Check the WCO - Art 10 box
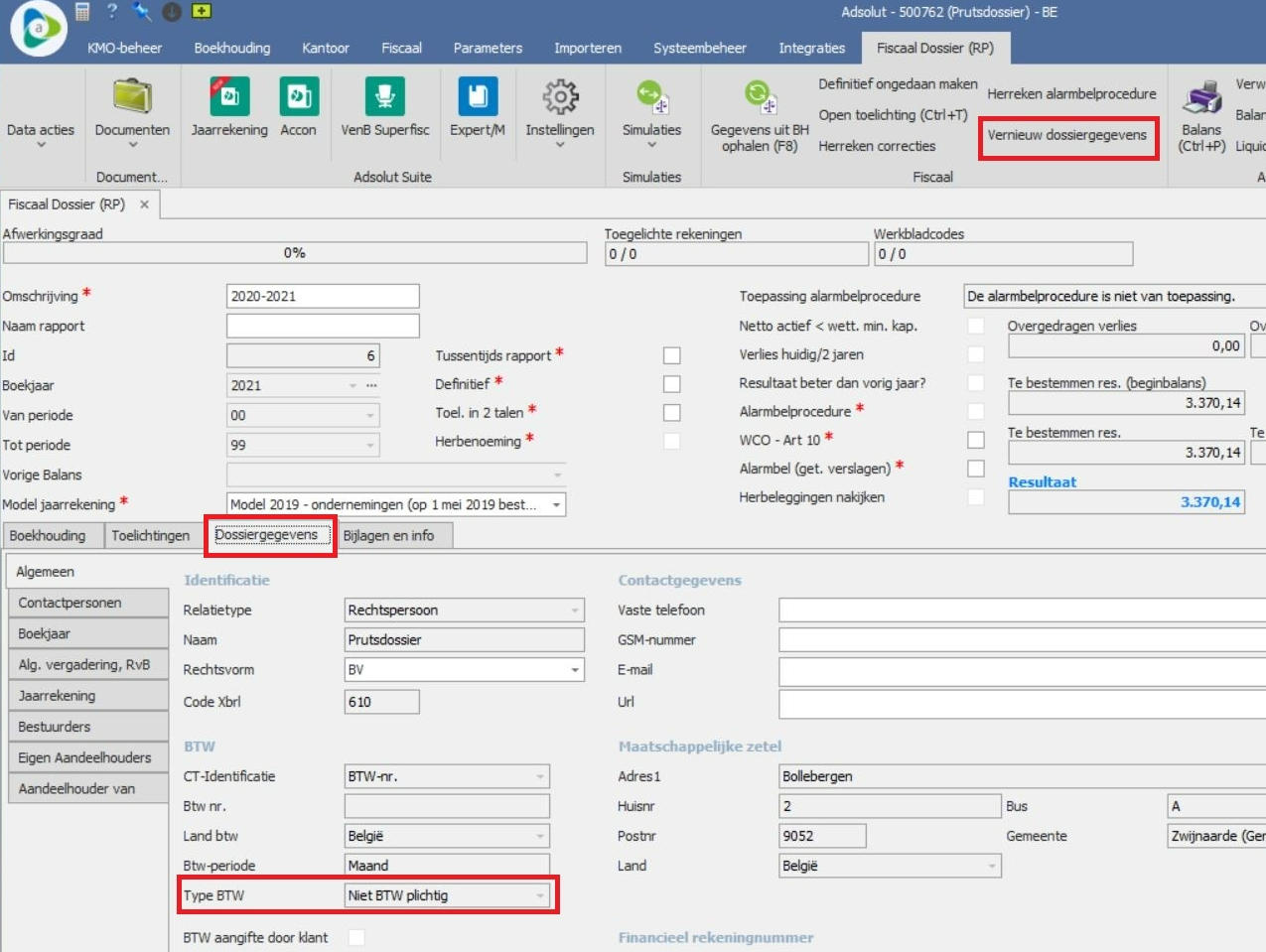 pyautogui.click(x=976, y=440)
